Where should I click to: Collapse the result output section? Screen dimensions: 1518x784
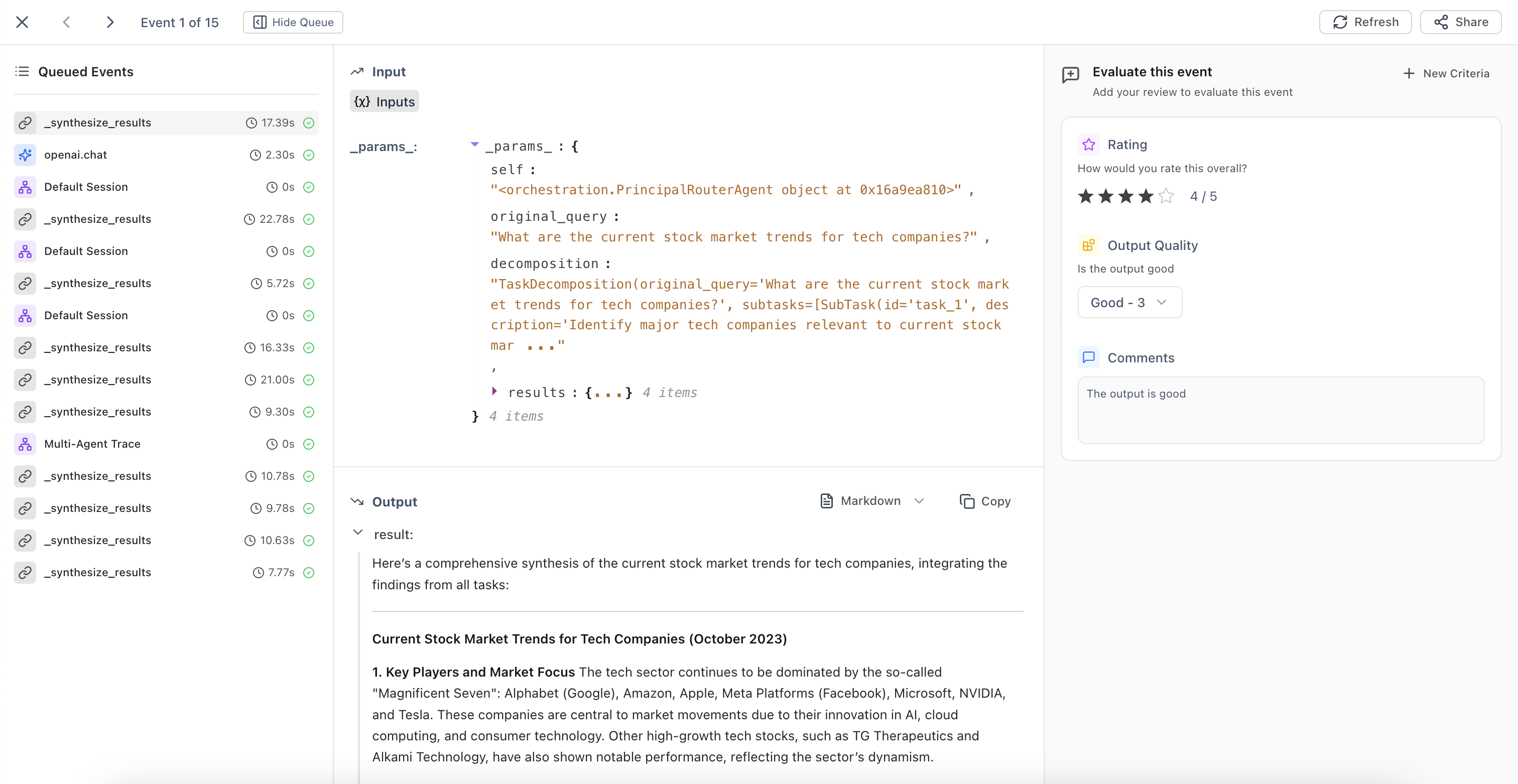click(x=358, y=533)
